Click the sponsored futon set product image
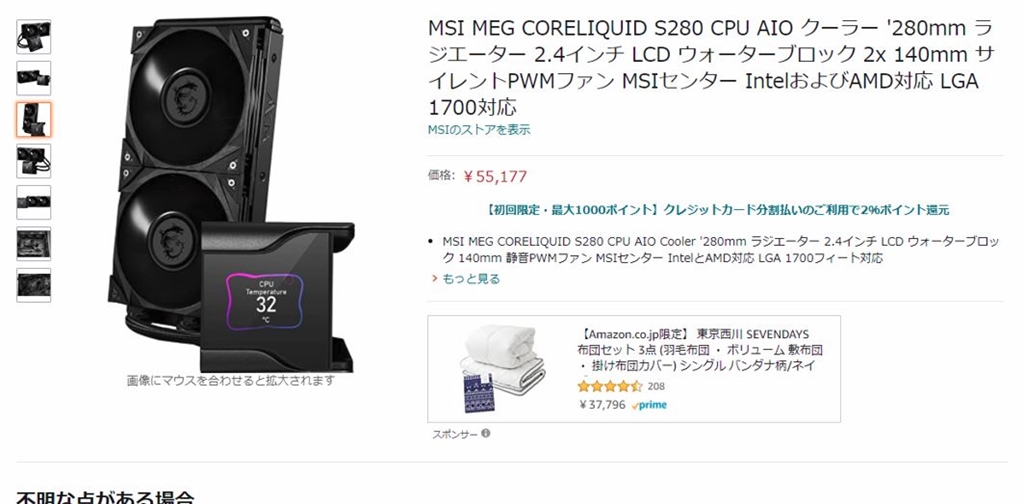The width and height of the screenshot is (1024, 504). pos(503,368)
